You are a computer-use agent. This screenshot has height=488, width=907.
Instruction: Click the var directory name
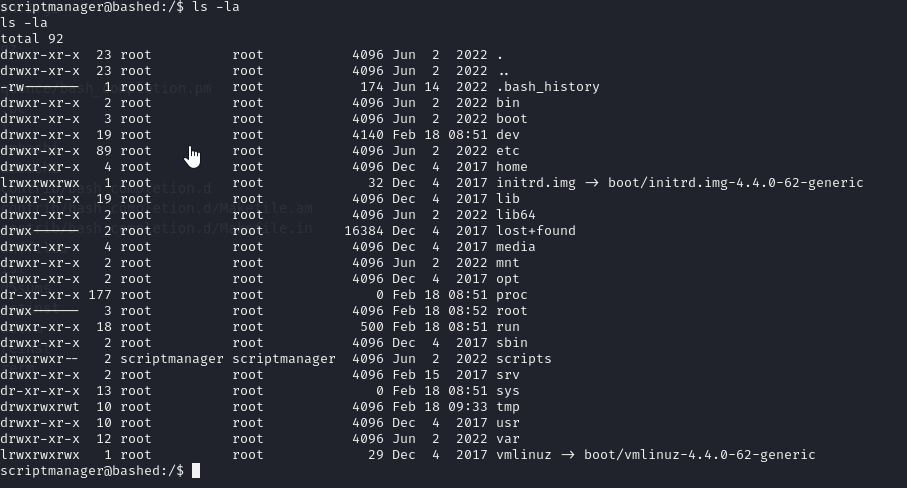(x=508, y=439)
